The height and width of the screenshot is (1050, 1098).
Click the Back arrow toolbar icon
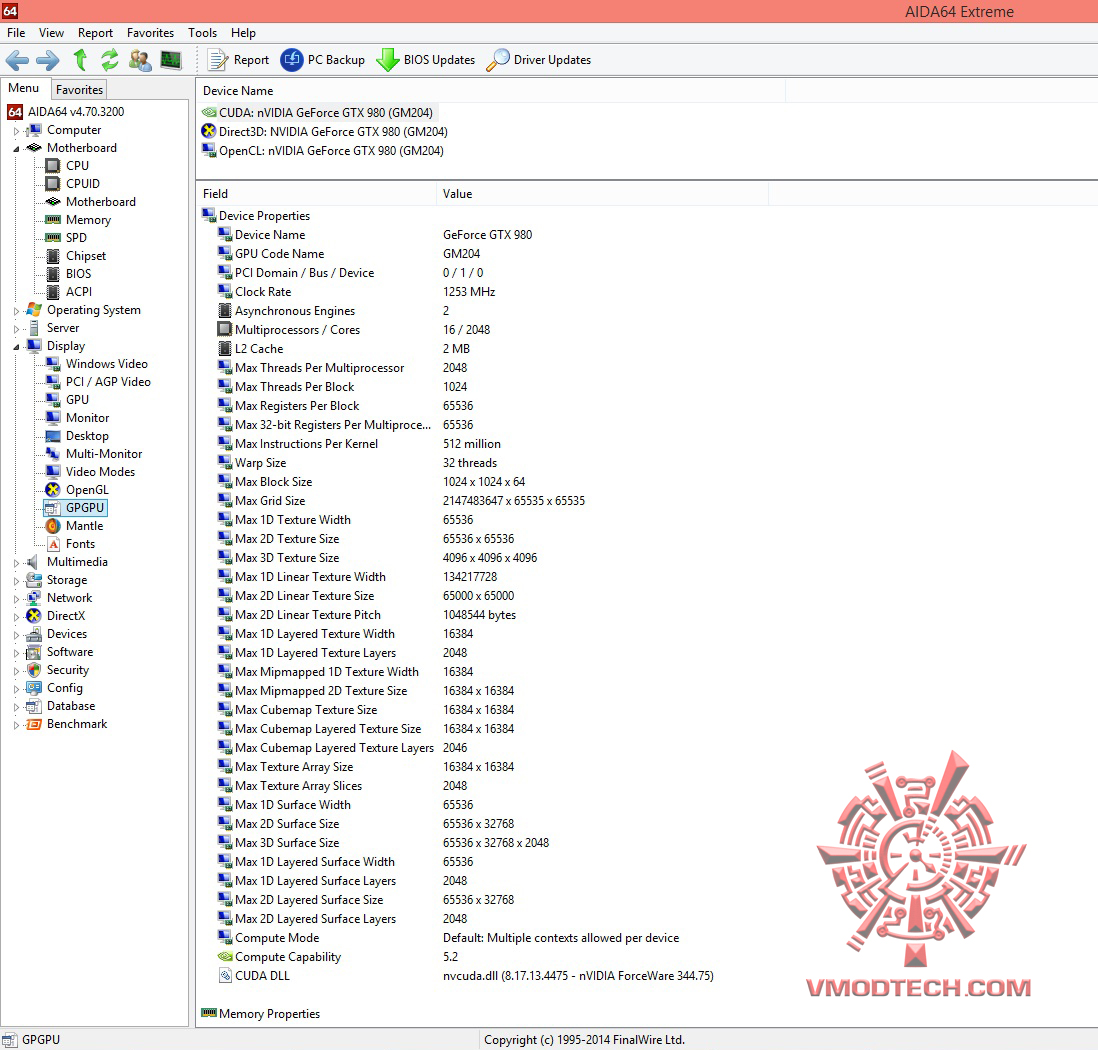[x=18, y=60]
